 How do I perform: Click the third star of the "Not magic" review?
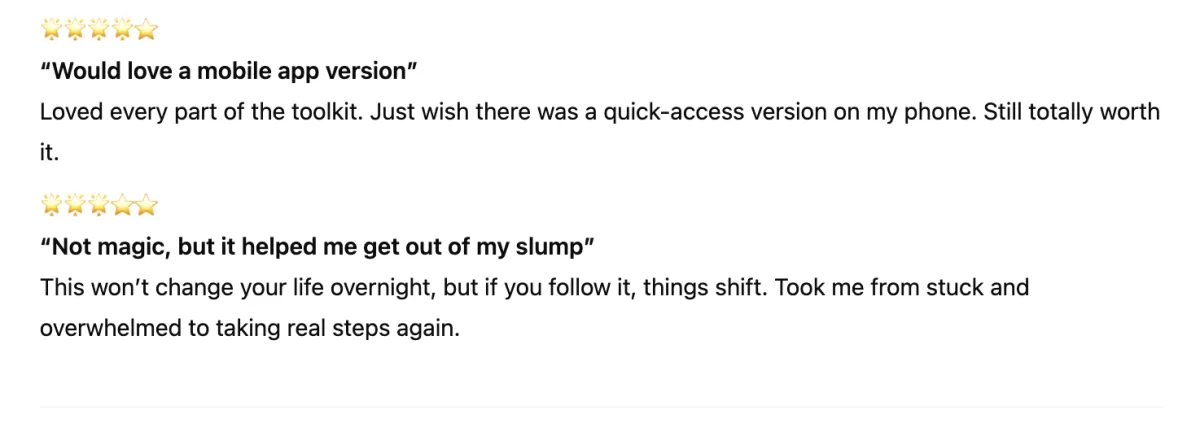pyautogui.click(x=99, y=206)
